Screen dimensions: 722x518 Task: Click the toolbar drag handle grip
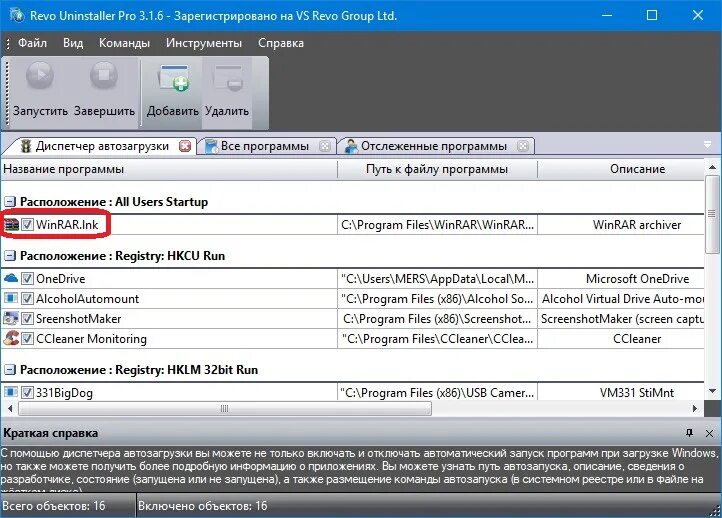tap(6, 92)
